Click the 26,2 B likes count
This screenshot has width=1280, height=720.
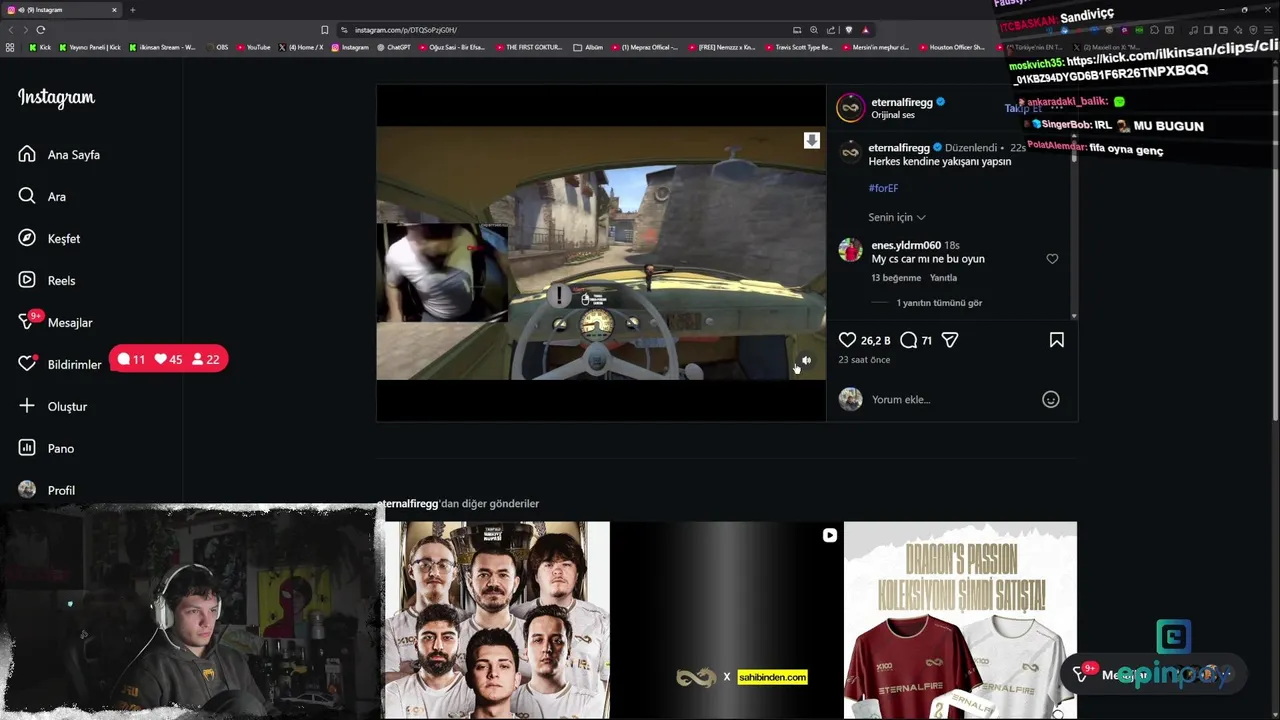[875, 341]
